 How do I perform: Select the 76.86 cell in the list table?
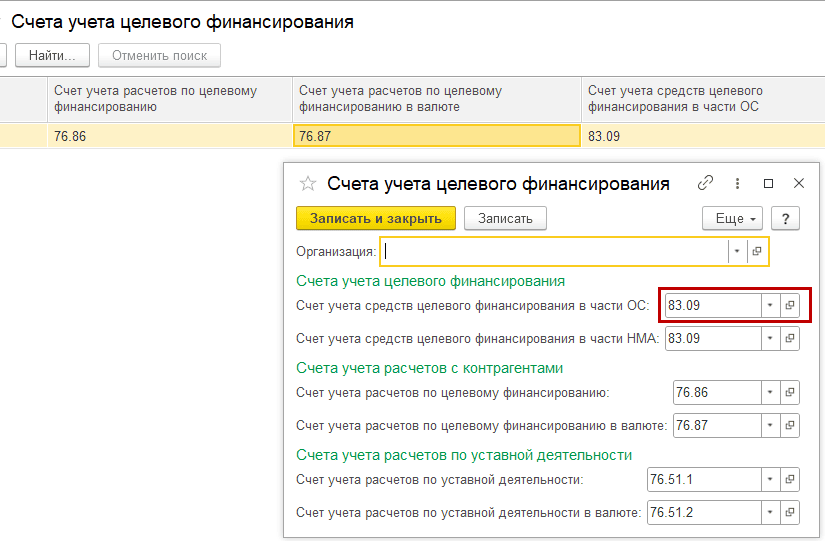coord(170,136)
